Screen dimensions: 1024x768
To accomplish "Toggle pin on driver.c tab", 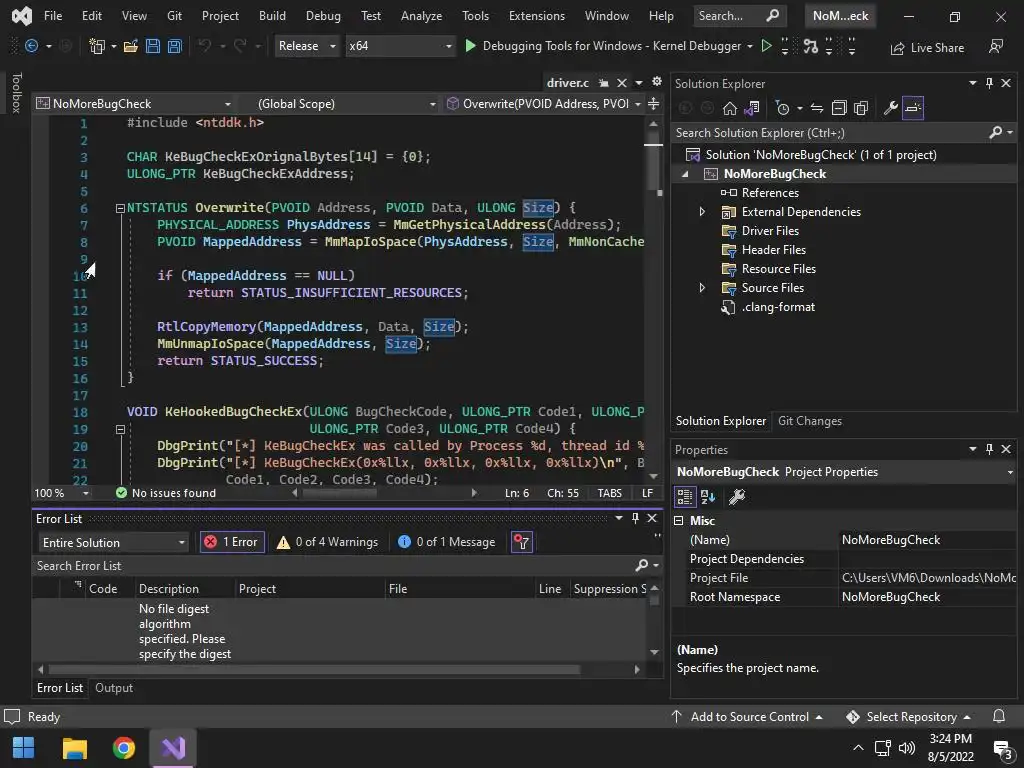I will pyautogui.click(x=603, y=83).
